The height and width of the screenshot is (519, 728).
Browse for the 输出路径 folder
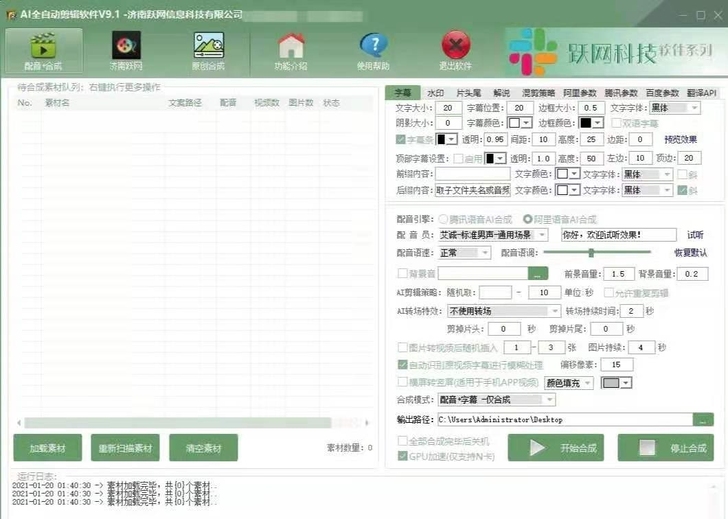click(703, 420)
